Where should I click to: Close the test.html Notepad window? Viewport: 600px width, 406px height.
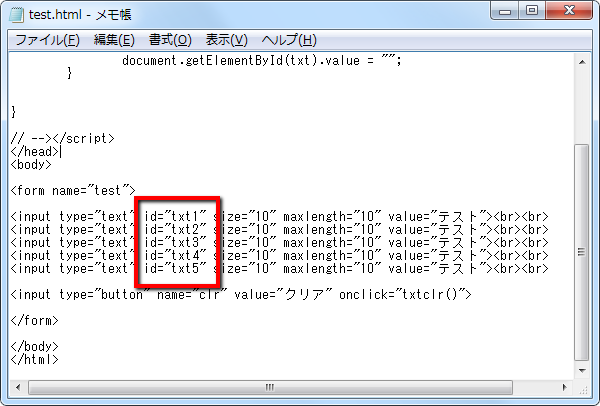click(569, 11)
